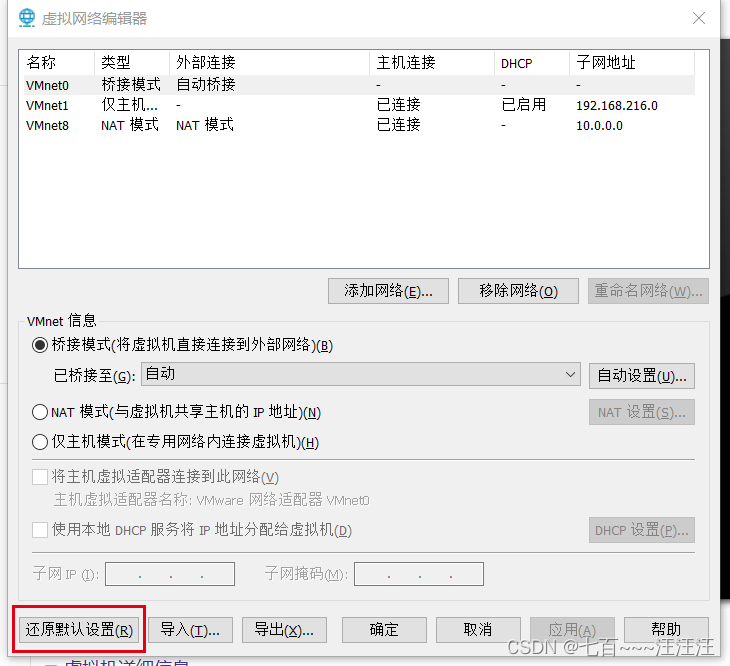The image size is (730, 666).
Task: Click the DHCP 设置(P)... button
Action: coord(642,530)
